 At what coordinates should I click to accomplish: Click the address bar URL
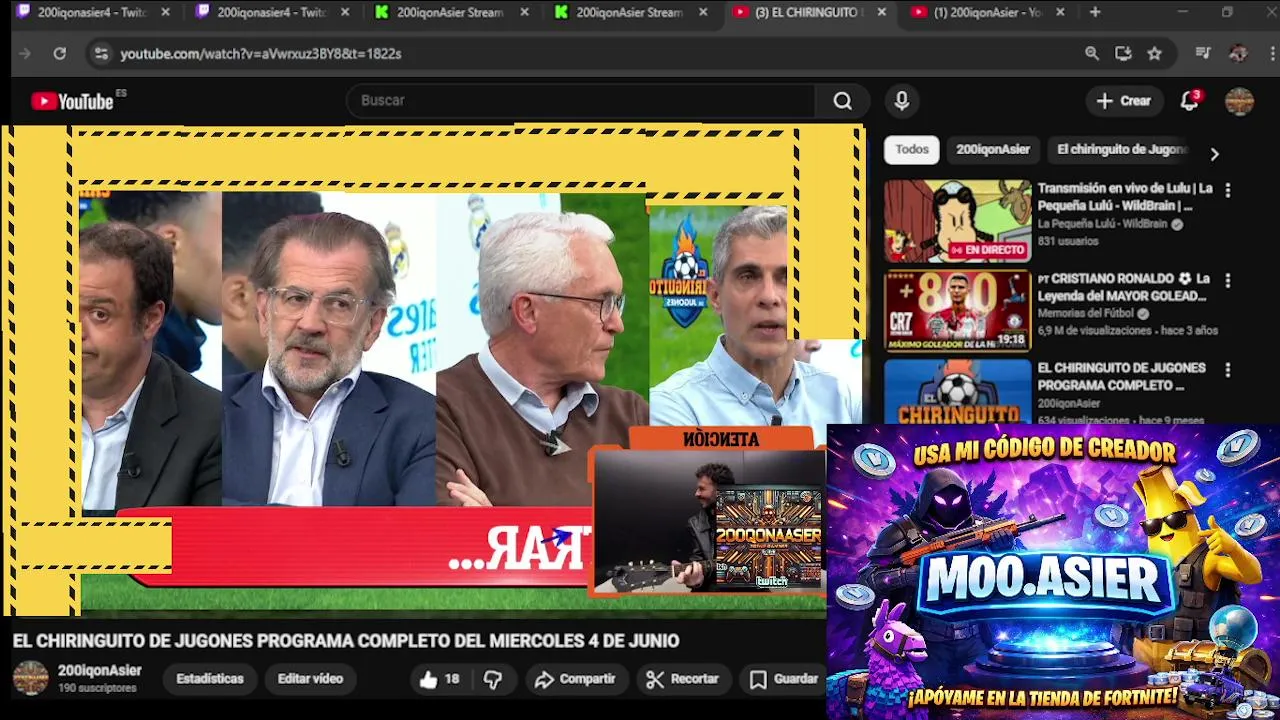click(x=261, y=54)
